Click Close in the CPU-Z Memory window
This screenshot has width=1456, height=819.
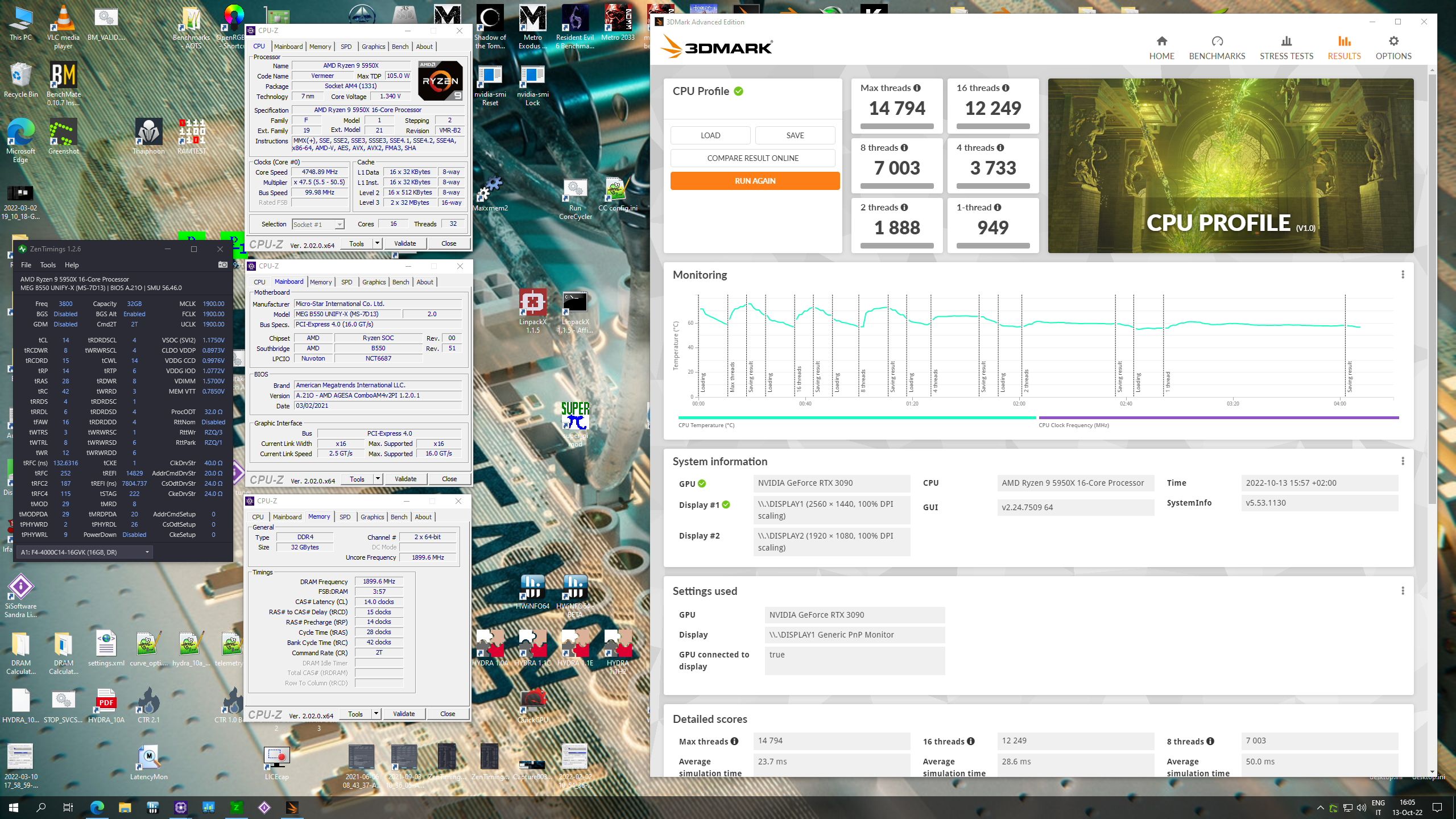point(448,714)
